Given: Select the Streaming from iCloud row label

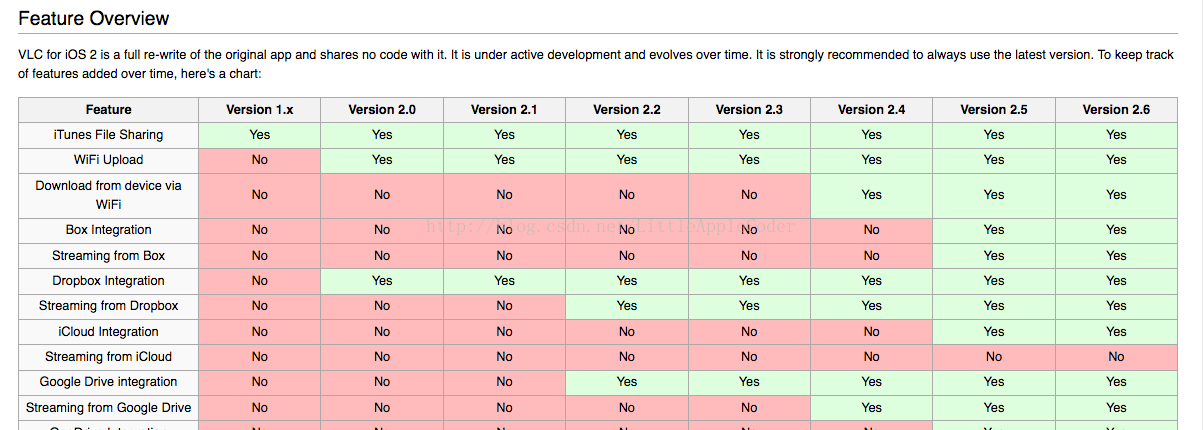Looking at the screenshot, I should [x=108, y=356].
